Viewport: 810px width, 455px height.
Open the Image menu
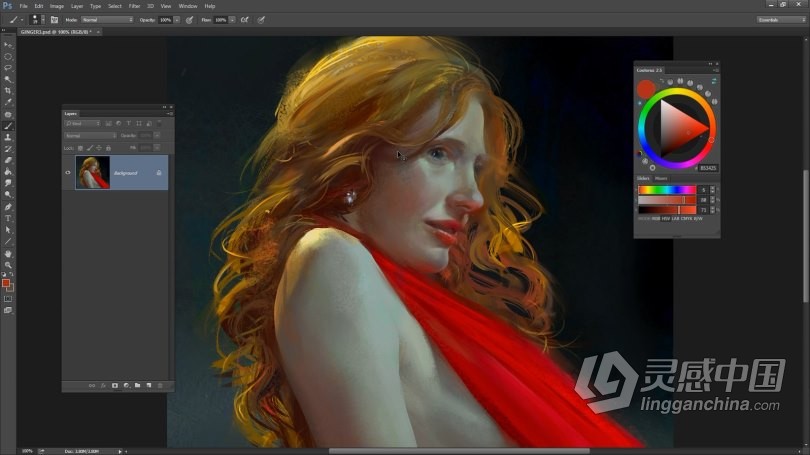click(x=57, y=6)
